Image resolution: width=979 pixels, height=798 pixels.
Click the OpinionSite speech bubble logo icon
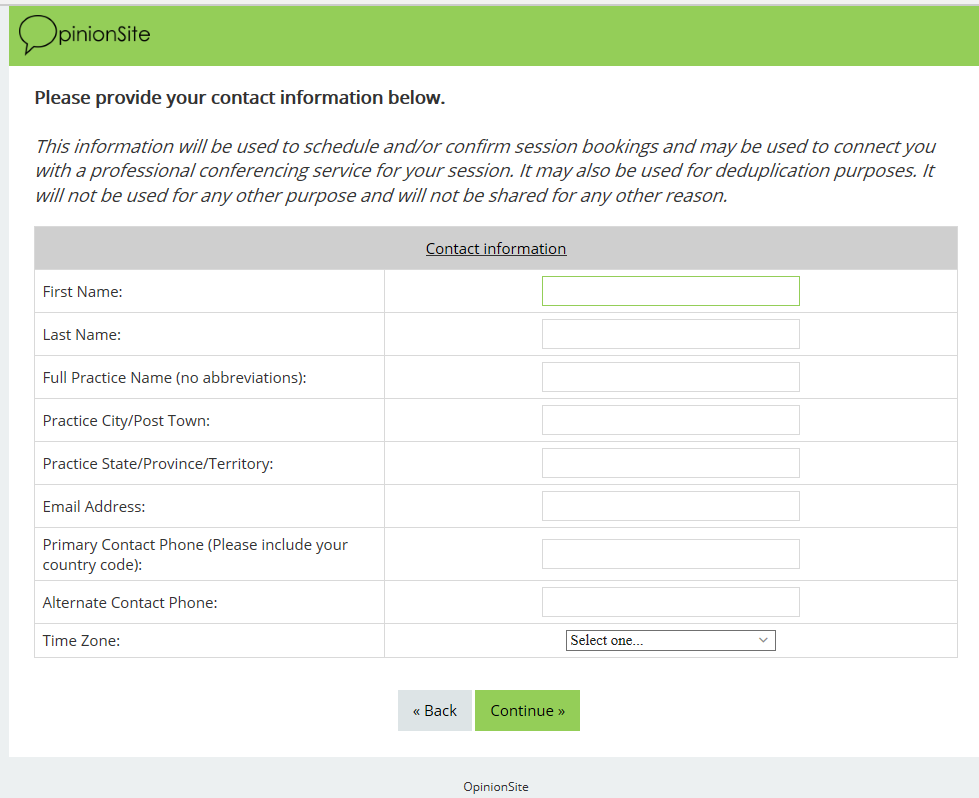(39, 34)
